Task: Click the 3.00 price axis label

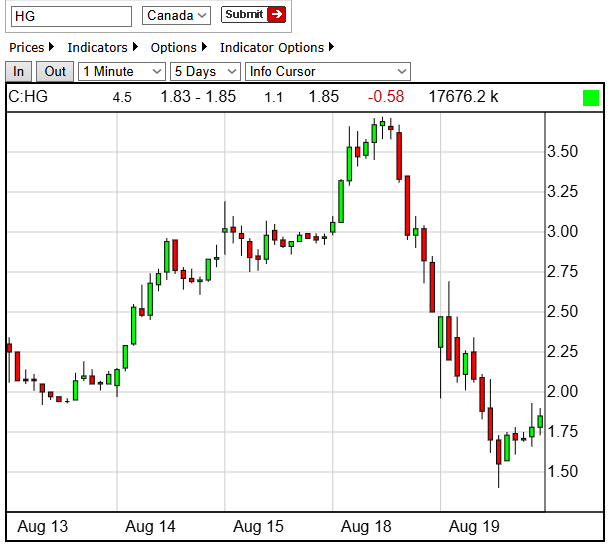Action: pos(562,232)
